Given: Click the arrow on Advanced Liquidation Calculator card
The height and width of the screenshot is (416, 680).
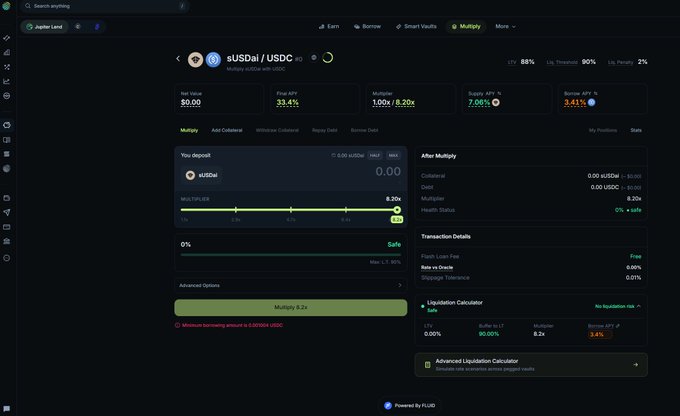Looking at the screenshot, I should coord(635,365).
